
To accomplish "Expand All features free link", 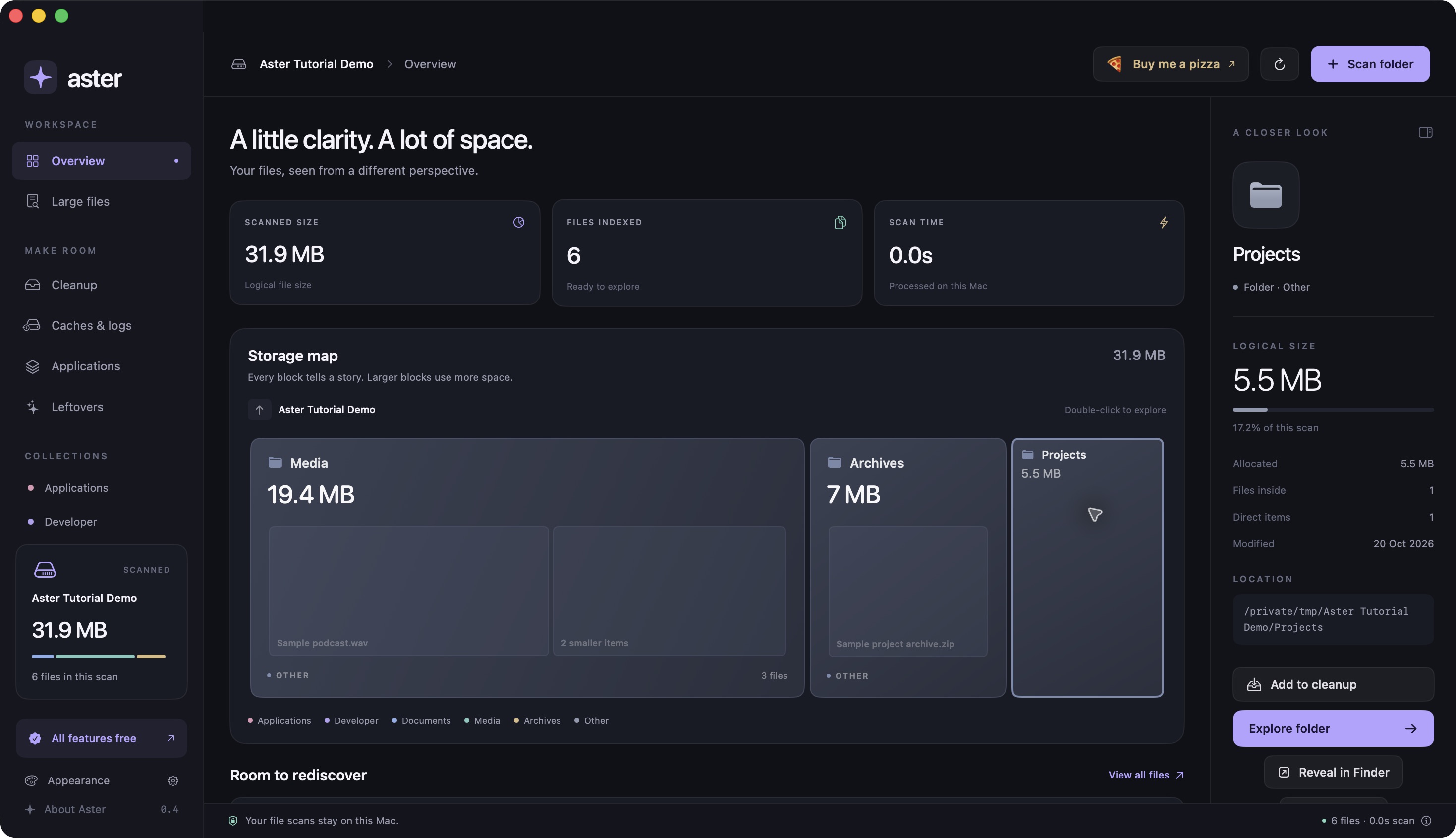I will [x=101, y=738].
